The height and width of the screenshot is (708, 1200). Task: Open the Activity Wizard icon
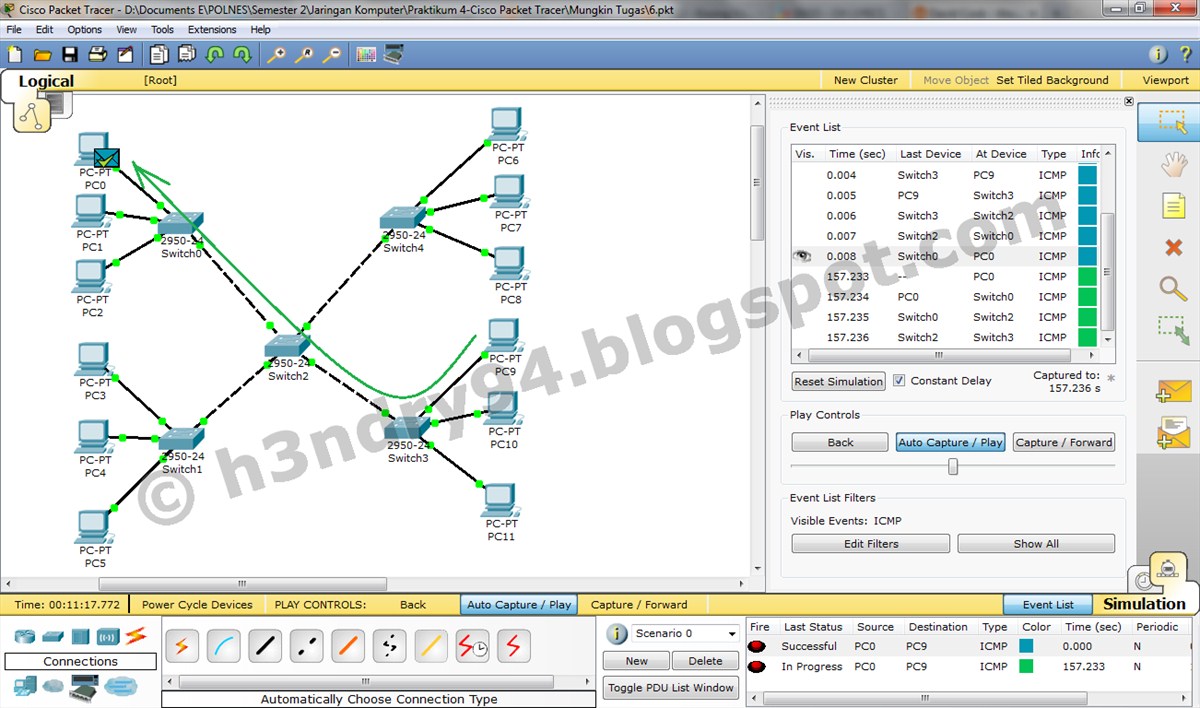click(126, 54)
